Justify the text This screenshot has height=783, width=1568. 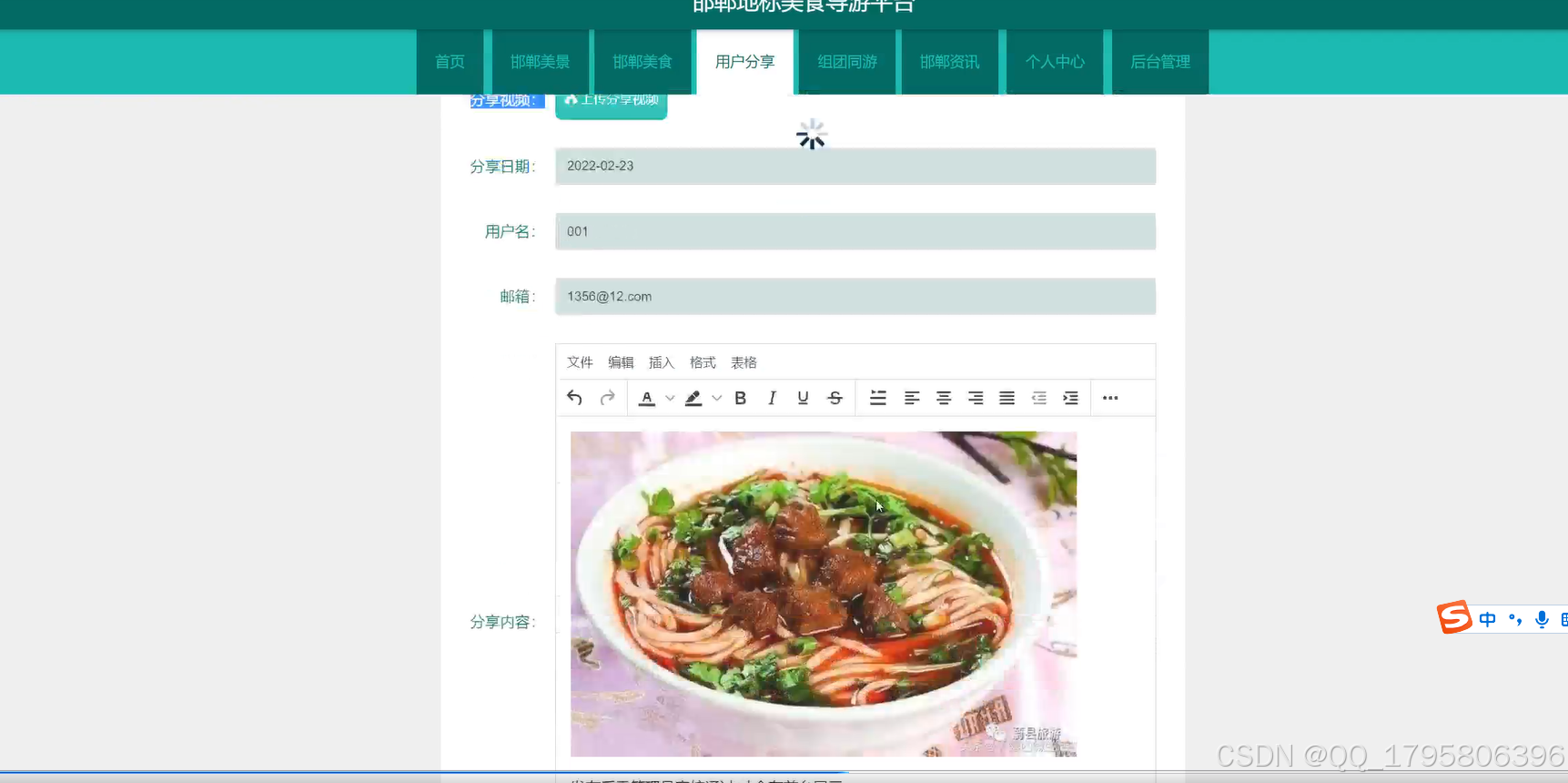pyautogui.click(x=1007, y=398)
